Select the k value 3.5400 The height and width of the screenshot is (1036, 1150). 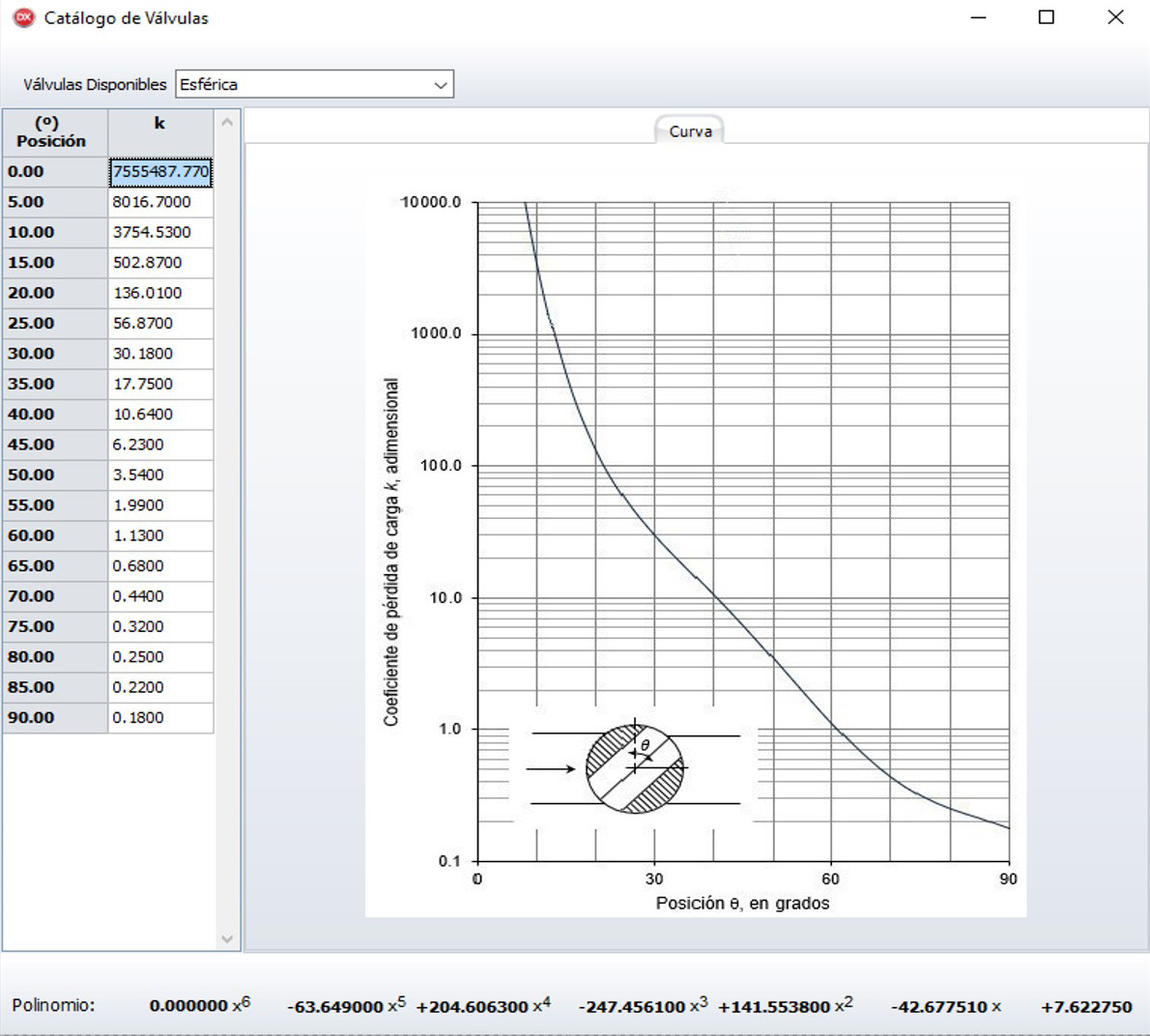tap(160, 475)
